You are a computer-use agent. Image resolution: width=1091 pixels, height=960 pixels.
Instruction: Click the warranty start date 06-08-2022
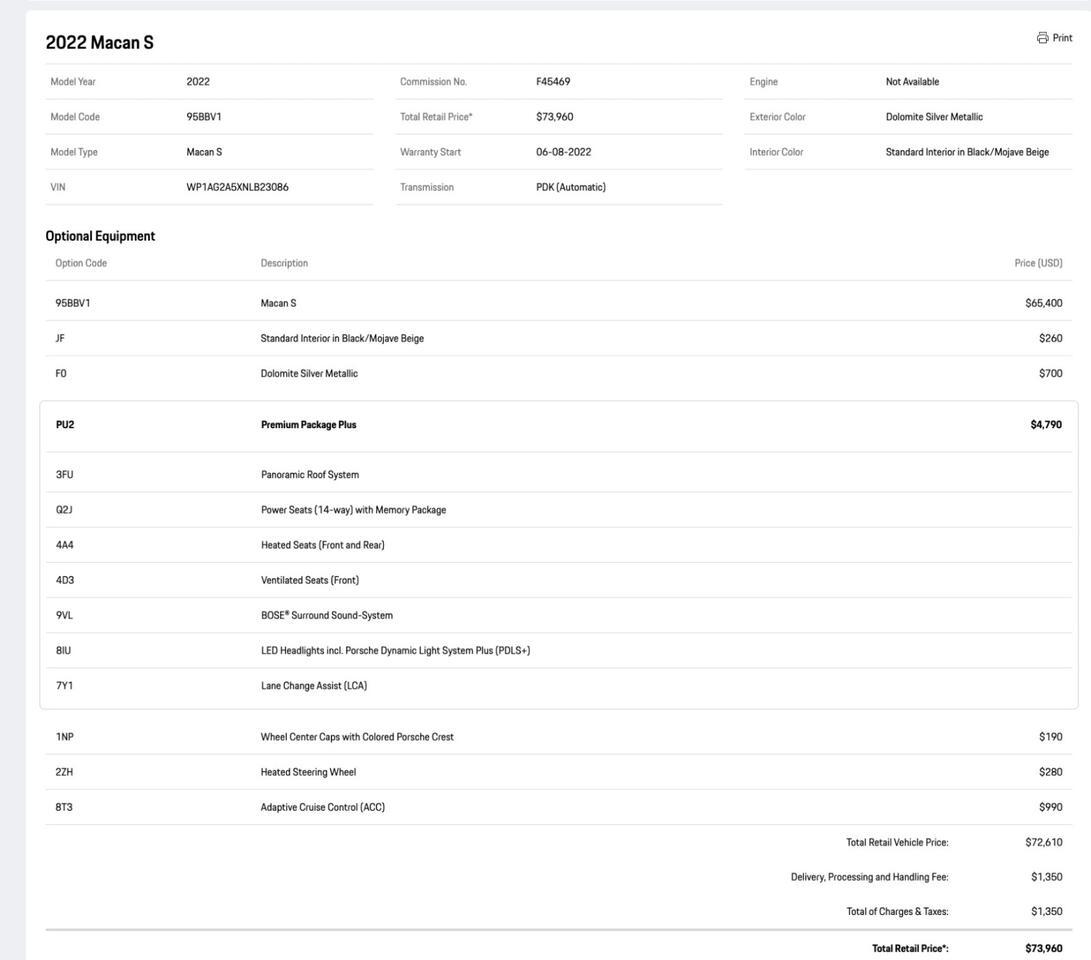pyautogui.click(x=563, y=152)
